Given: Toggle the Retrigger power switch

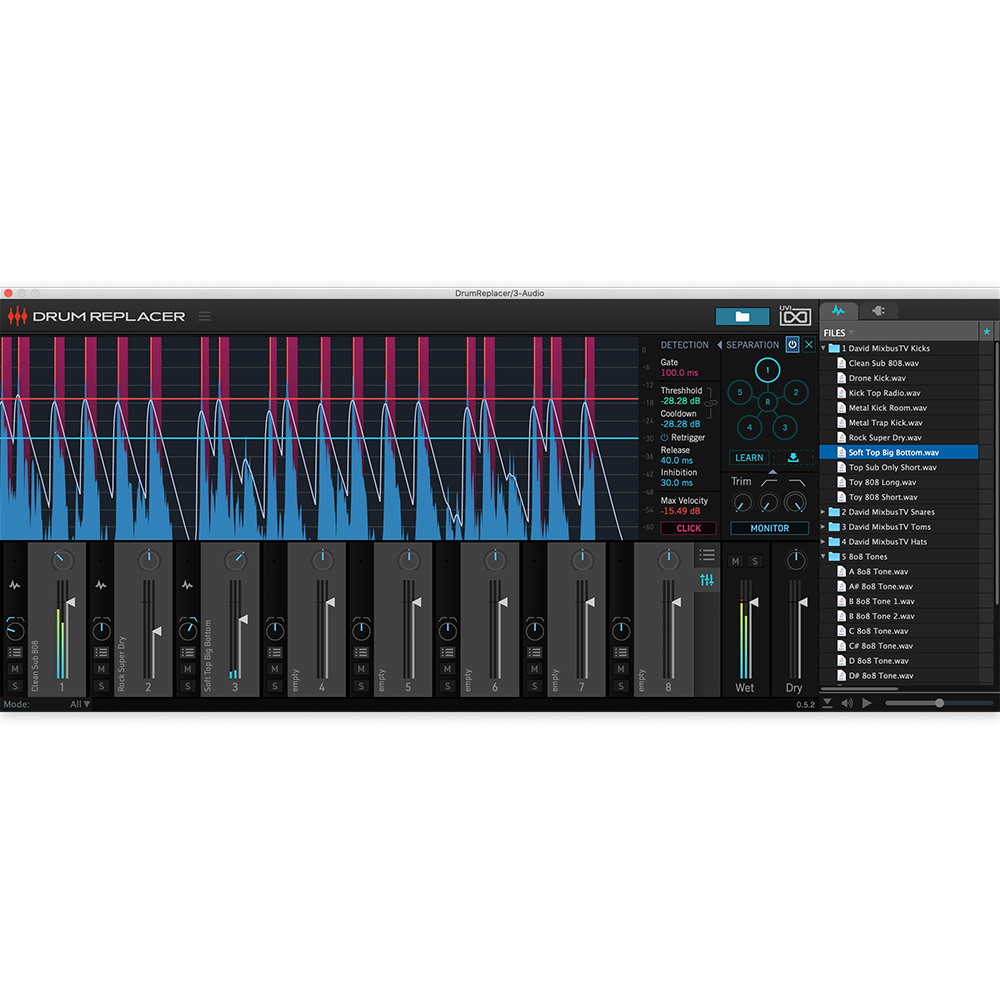Looking at the screenshot, I should tap(664, 438).
